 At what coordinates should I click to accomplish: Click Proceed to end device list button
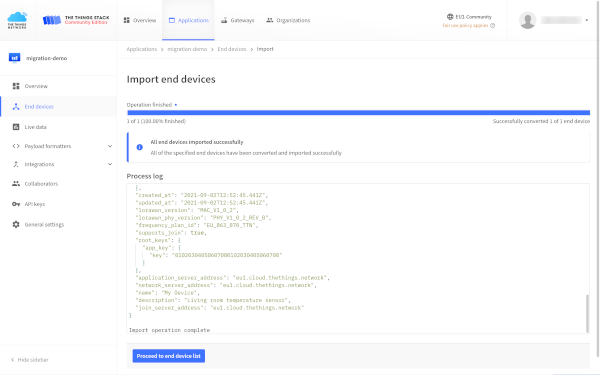coord(169,356)
